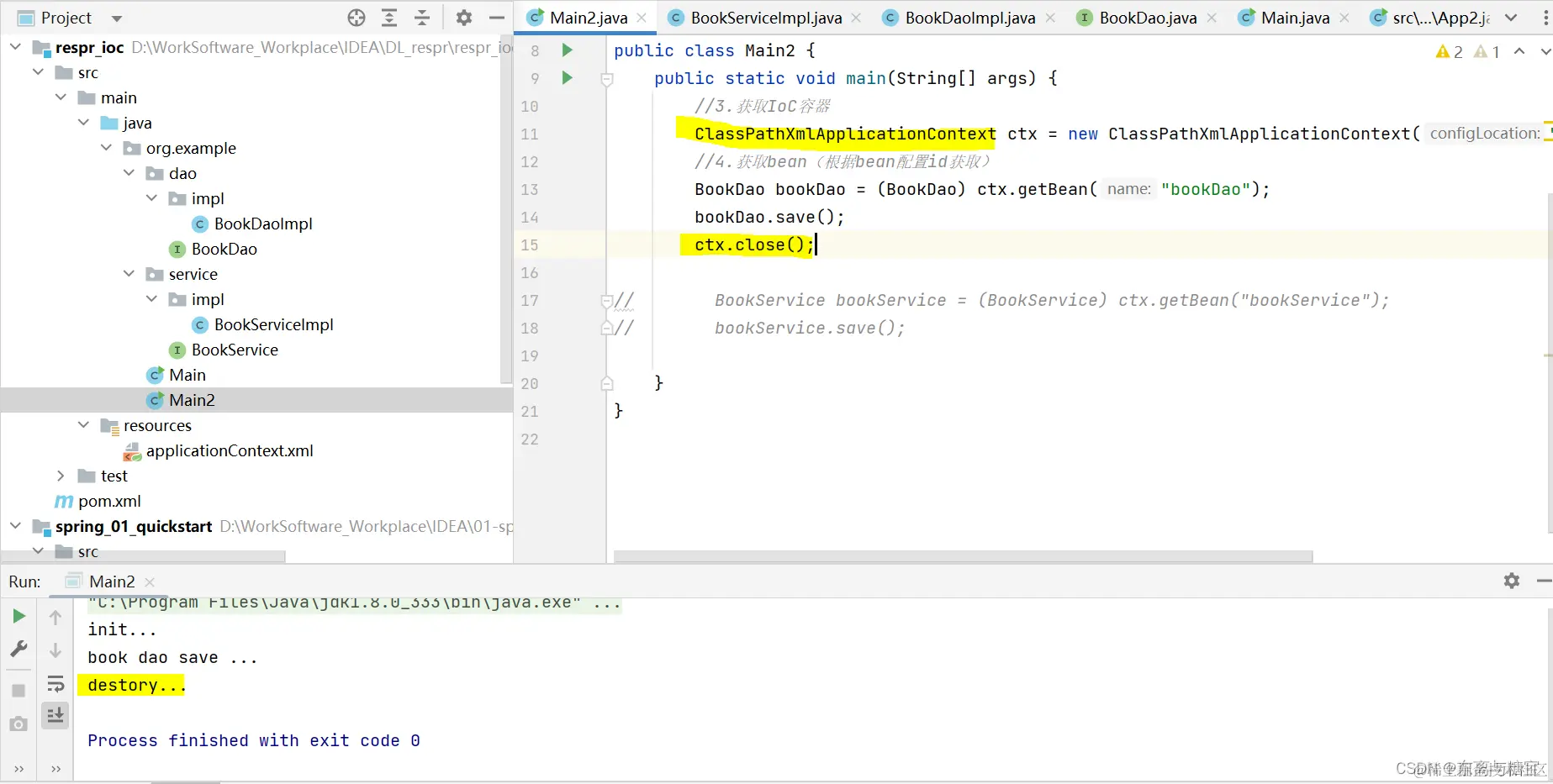The width and height of the screenshot is (1553, 784).
Task: Open Run panel settings gear
Action: click(x=1512, y=581)
